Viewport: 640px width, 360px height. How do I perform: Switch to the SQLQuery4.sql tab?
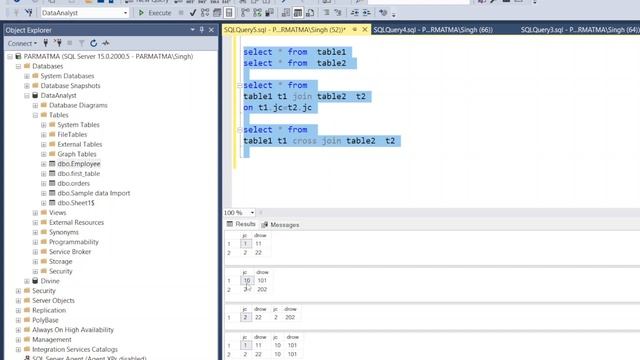[433, 29]
